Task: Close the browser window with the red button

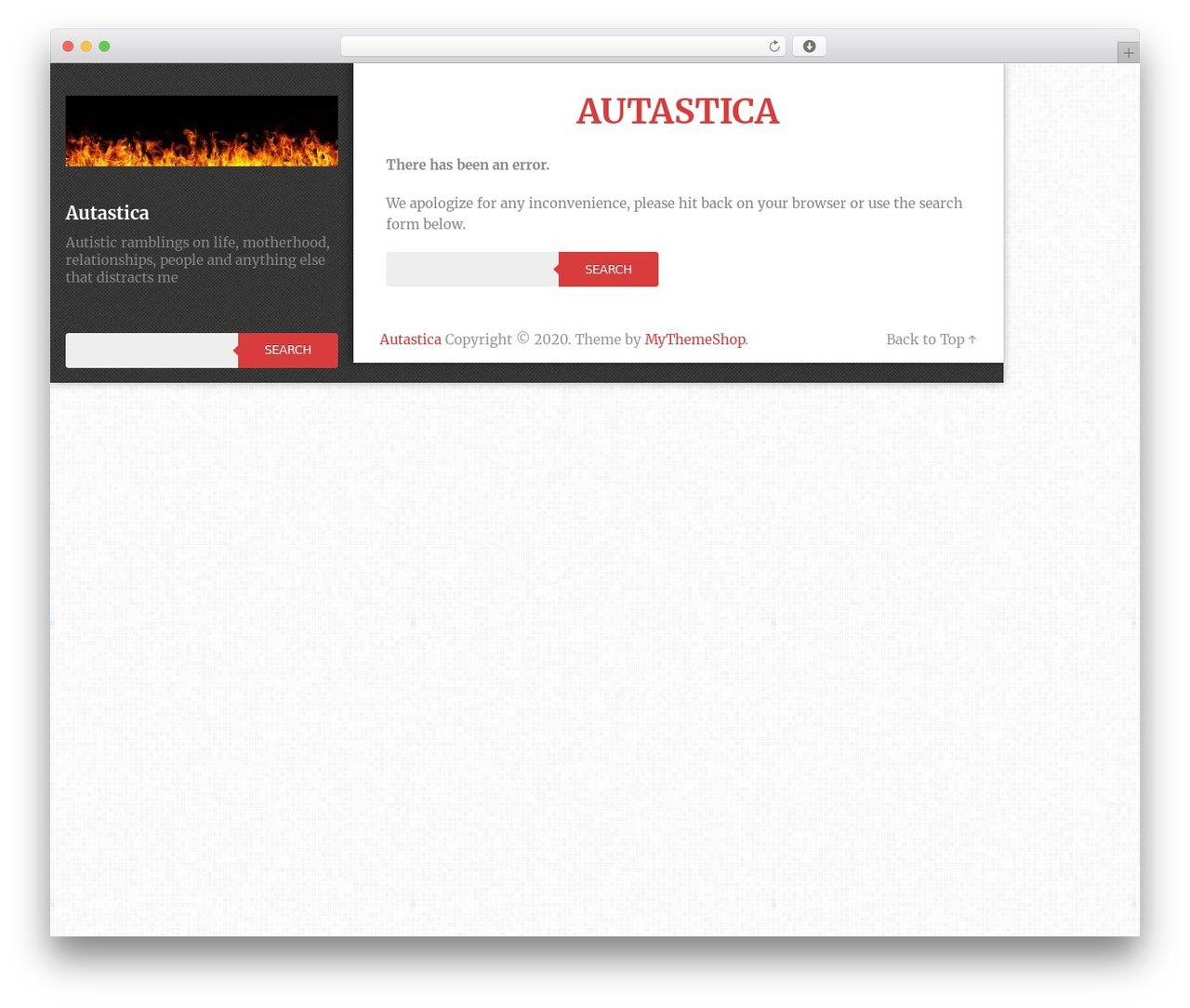Action: [68, 46]
